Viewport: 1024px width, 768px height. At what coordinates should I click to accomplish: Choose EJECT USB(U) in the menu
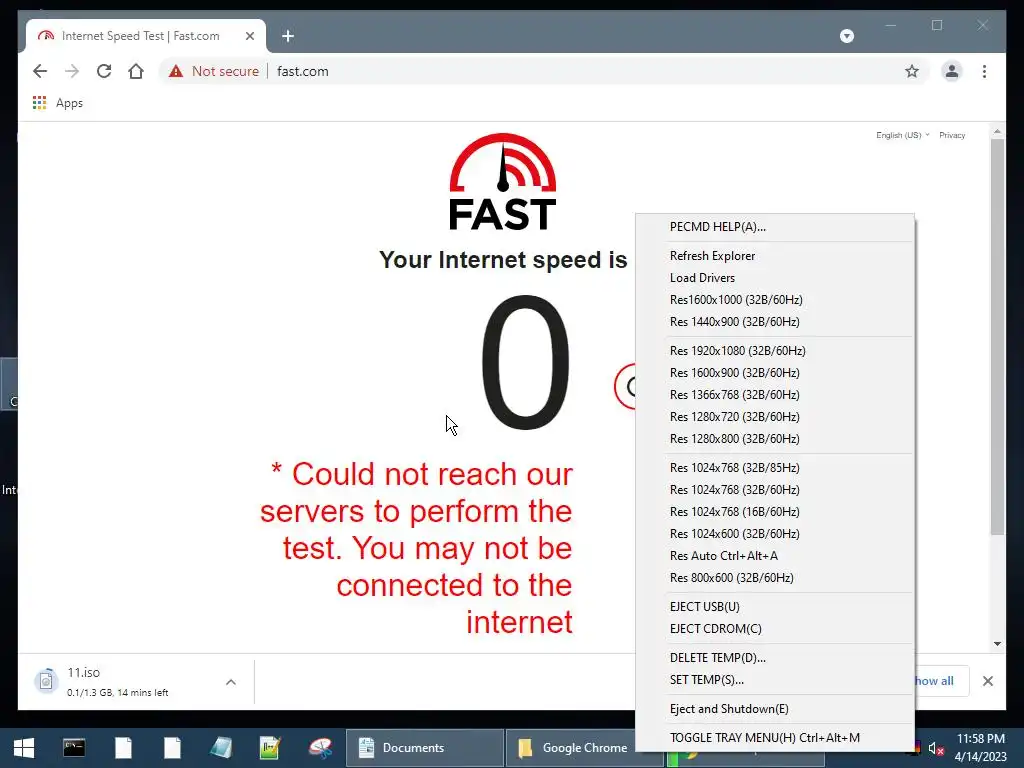click(775, 607)
